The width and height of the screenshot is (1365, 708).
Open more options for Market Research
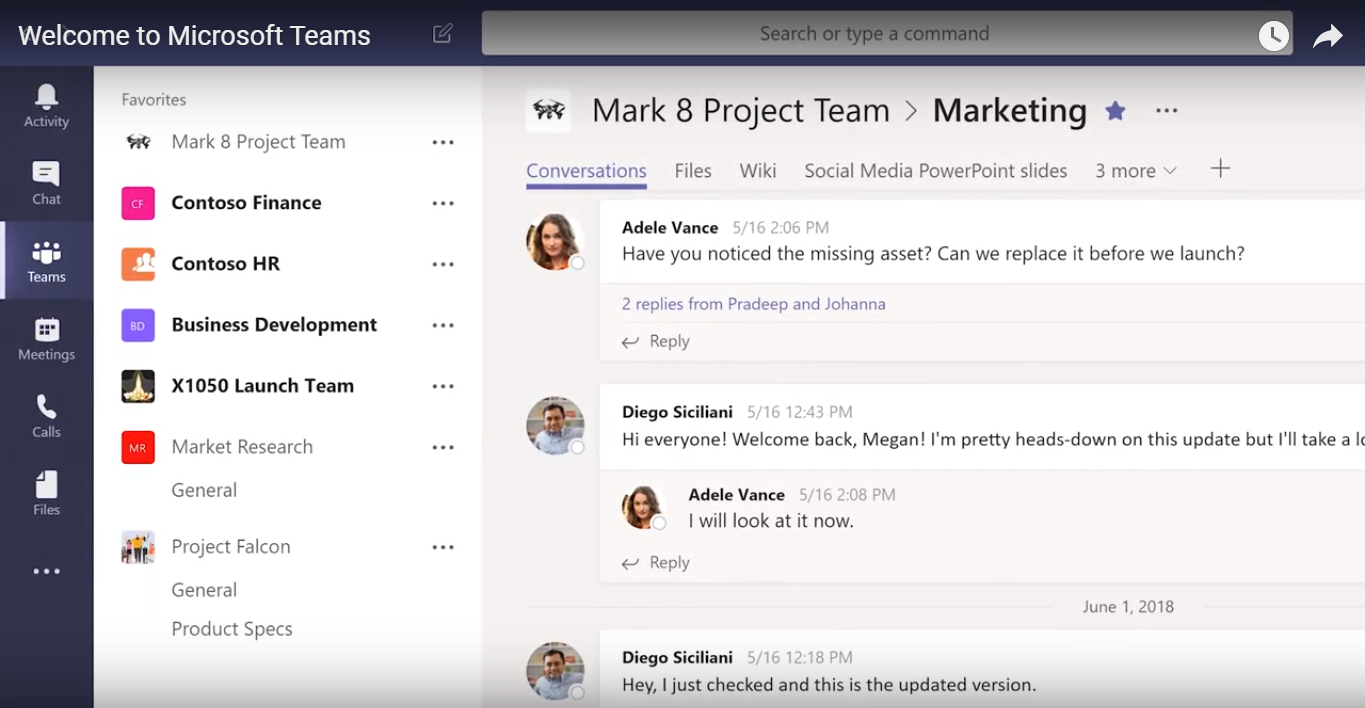pos(443,448)
